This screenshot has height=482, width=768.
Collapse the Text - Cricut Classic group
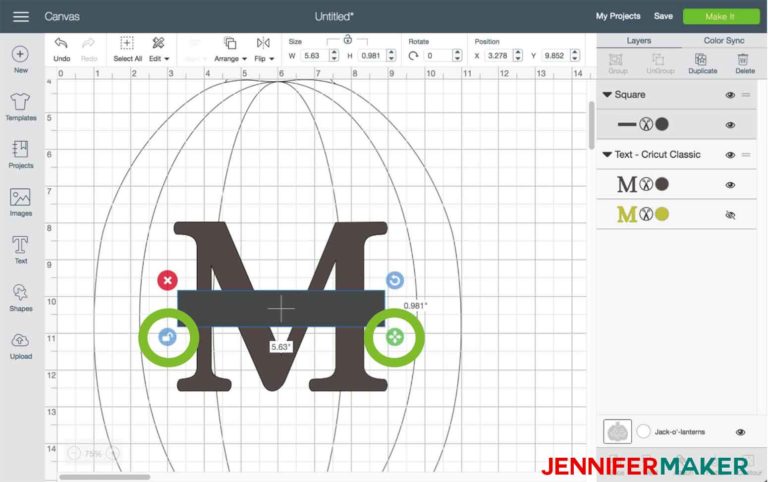pos(607,154)
